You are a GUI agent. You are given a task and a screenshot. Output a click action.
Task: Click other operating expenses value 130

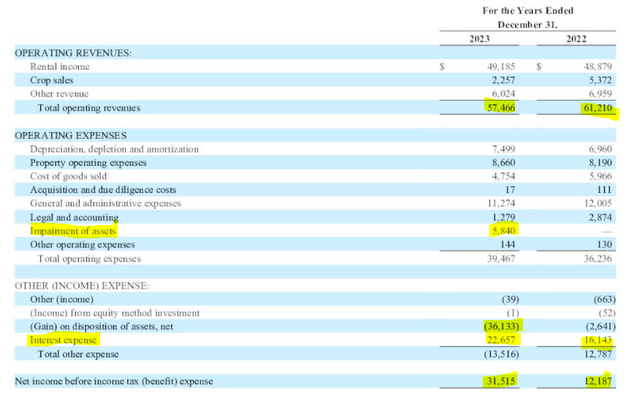pyautogui.click(x=604, y=245)
